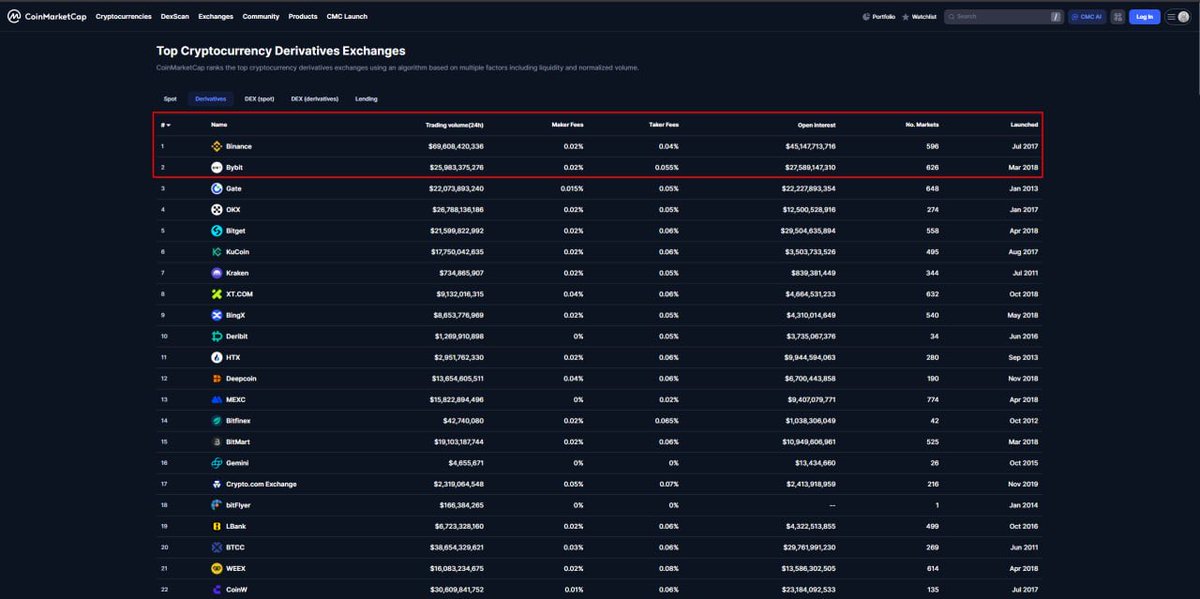Sort by Launched column header
The image size is (1200, 599).
point(1024,125)
